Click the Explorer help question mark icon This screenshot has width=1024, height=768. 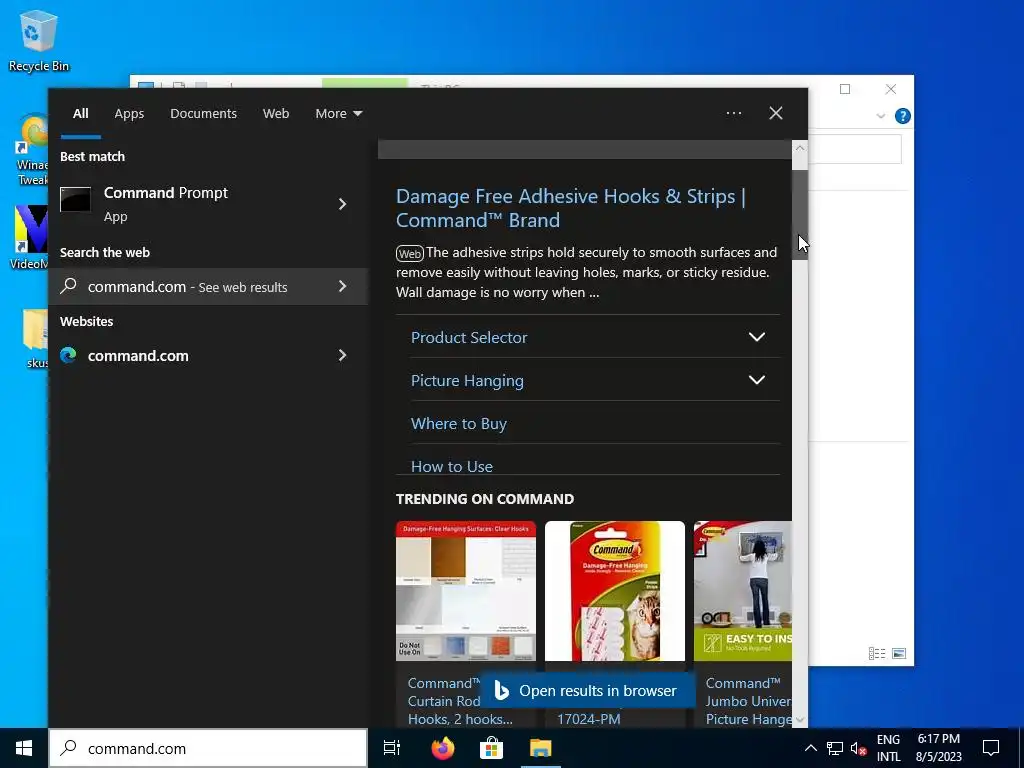(x=903, y=116)
